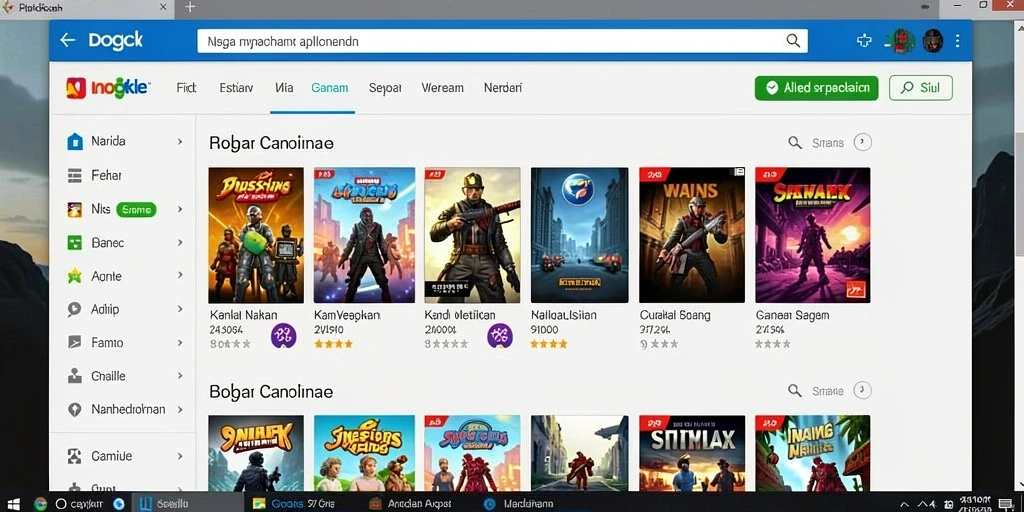1024x512 pixels.
Task: Select the Ganam tab
Action: tap(330, 88)
